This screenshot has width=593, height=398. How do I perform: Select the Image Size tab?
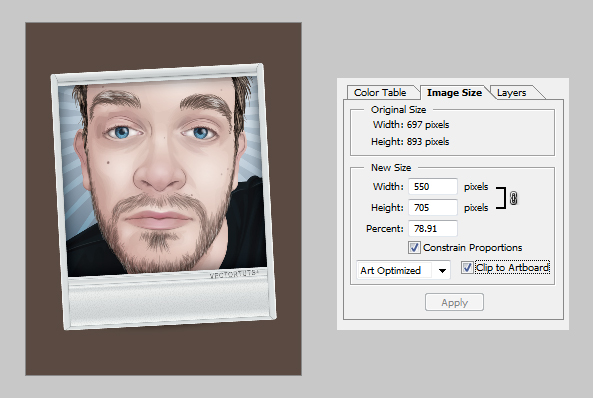coord(454,93)
